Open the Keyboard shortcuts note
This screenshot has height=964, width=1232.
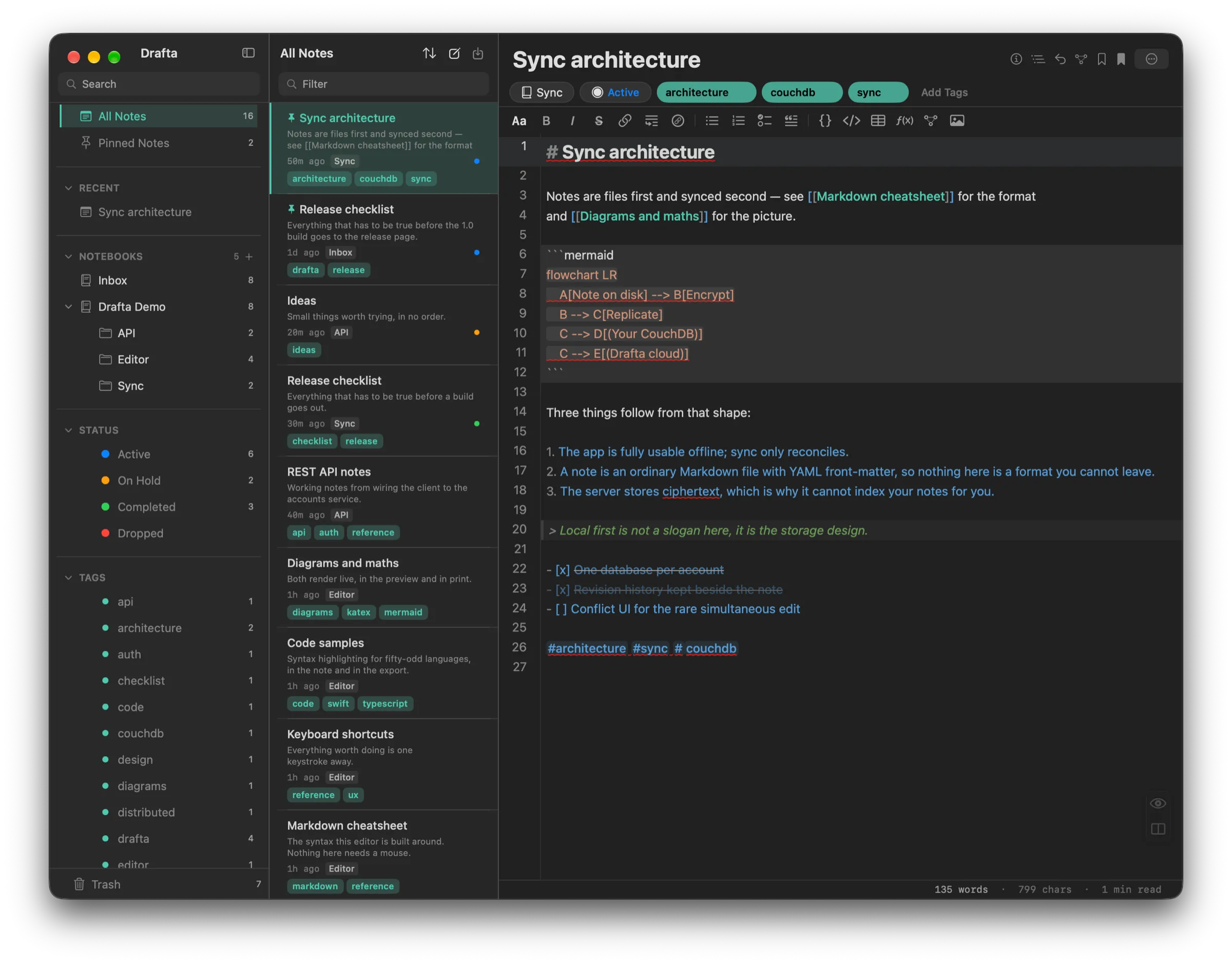point(384,764)
